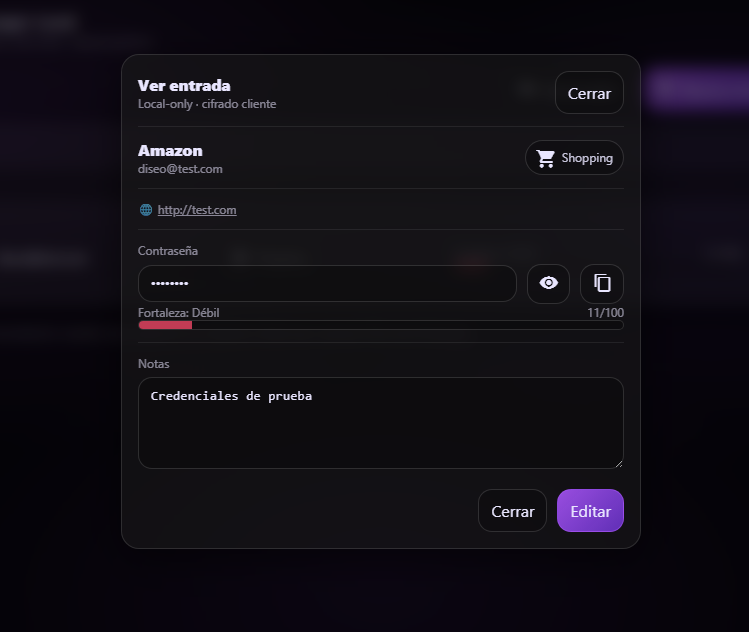Click the globe icon beside the URL
The image size is (749, 632).
pyautogui.click(x=146, y=210)
